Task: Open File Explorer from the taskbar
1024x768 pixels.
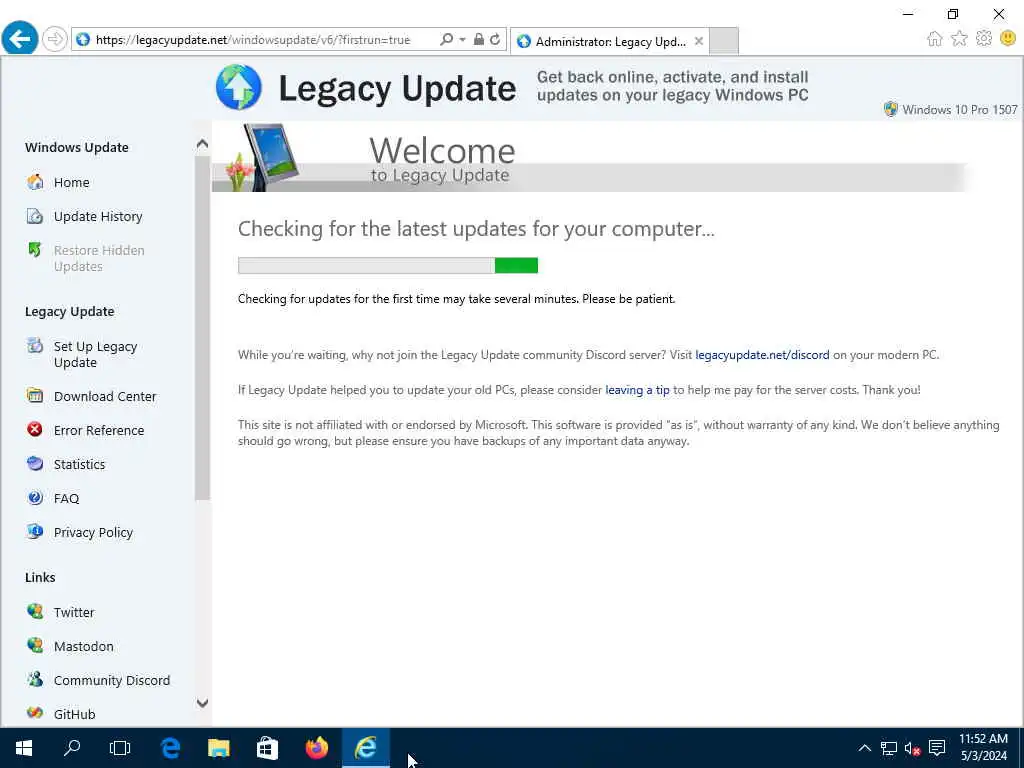Action: [219, 748]
